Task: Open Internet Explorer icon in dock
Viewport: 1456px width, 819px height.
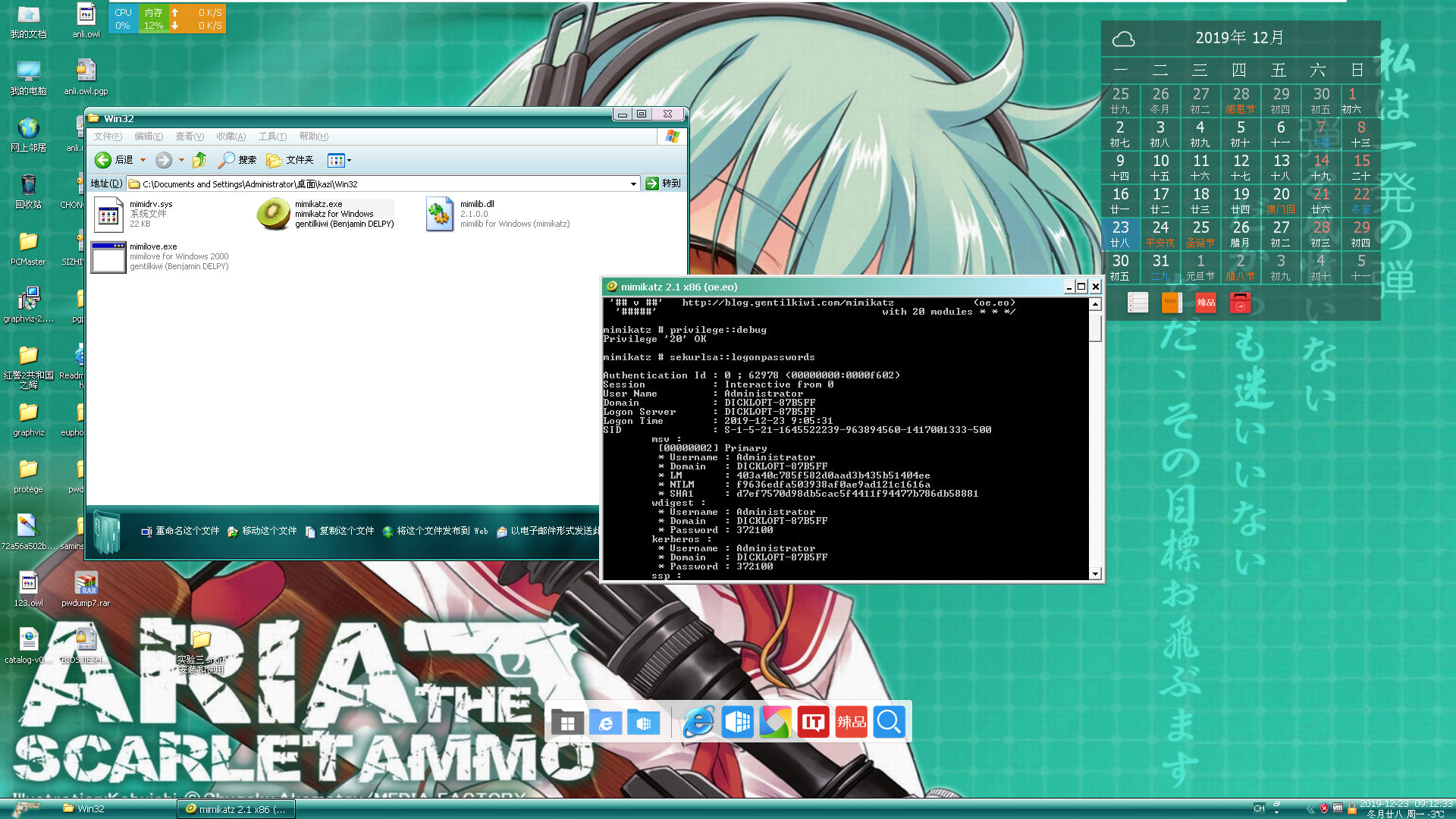Action: point(698,722)
